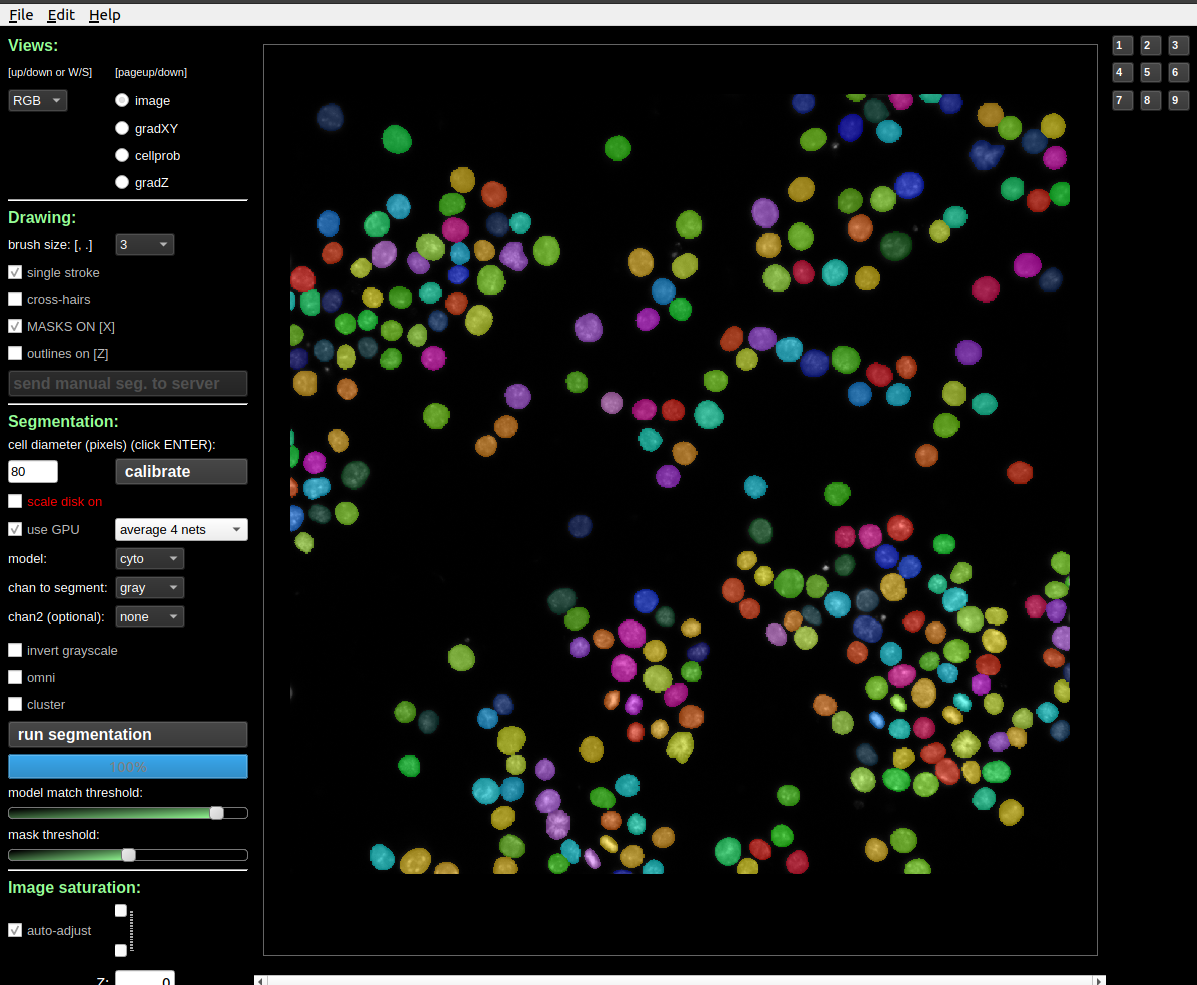1197x985 pixels.
Task: Enable the cross-hairs option
Action: 15,299
